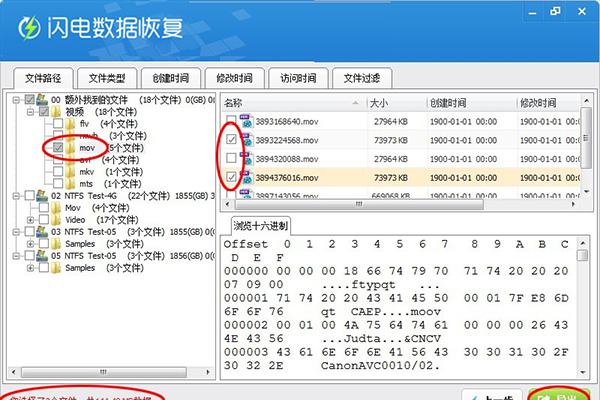Viewport: 600px width, 400px height.
Task: Sort by 创建时间 column header
Action: [471, 103]
